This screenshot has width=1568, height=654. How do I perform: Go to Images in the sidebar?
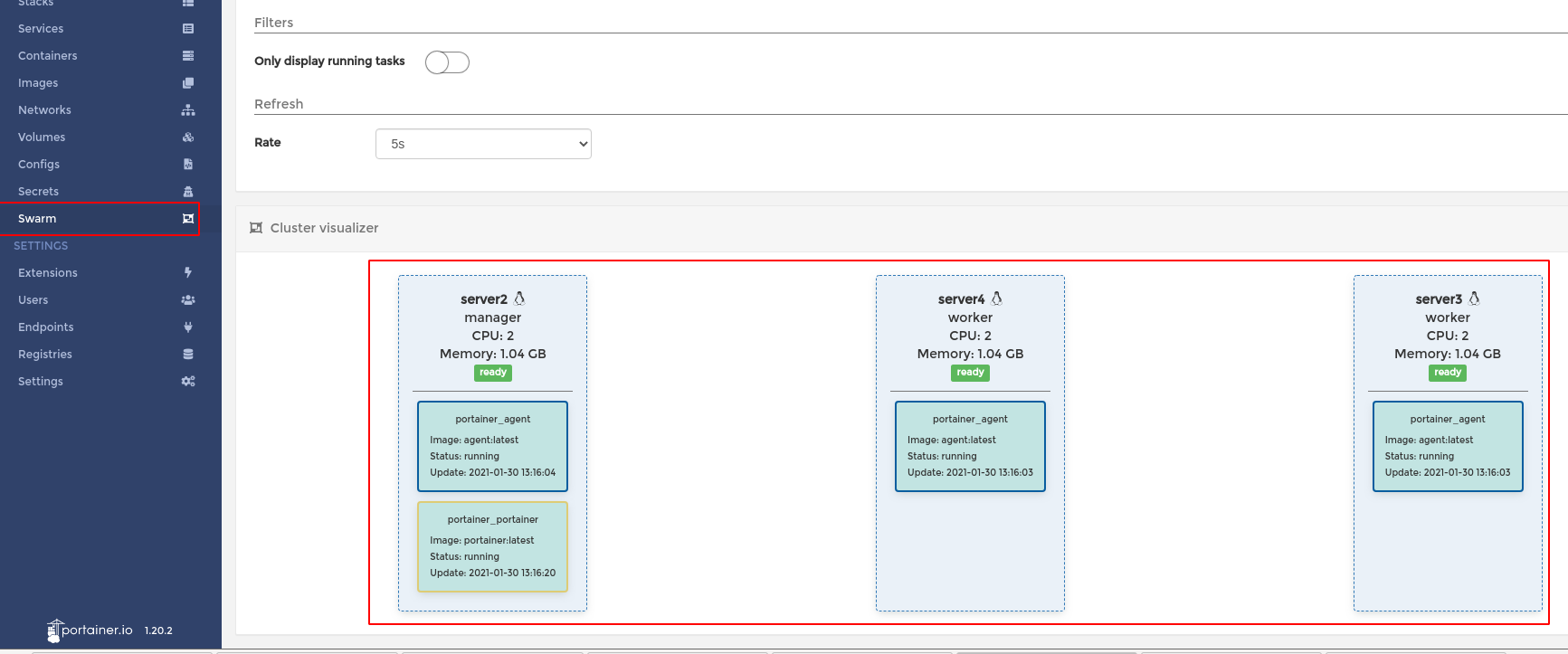[x=38, y=83]
